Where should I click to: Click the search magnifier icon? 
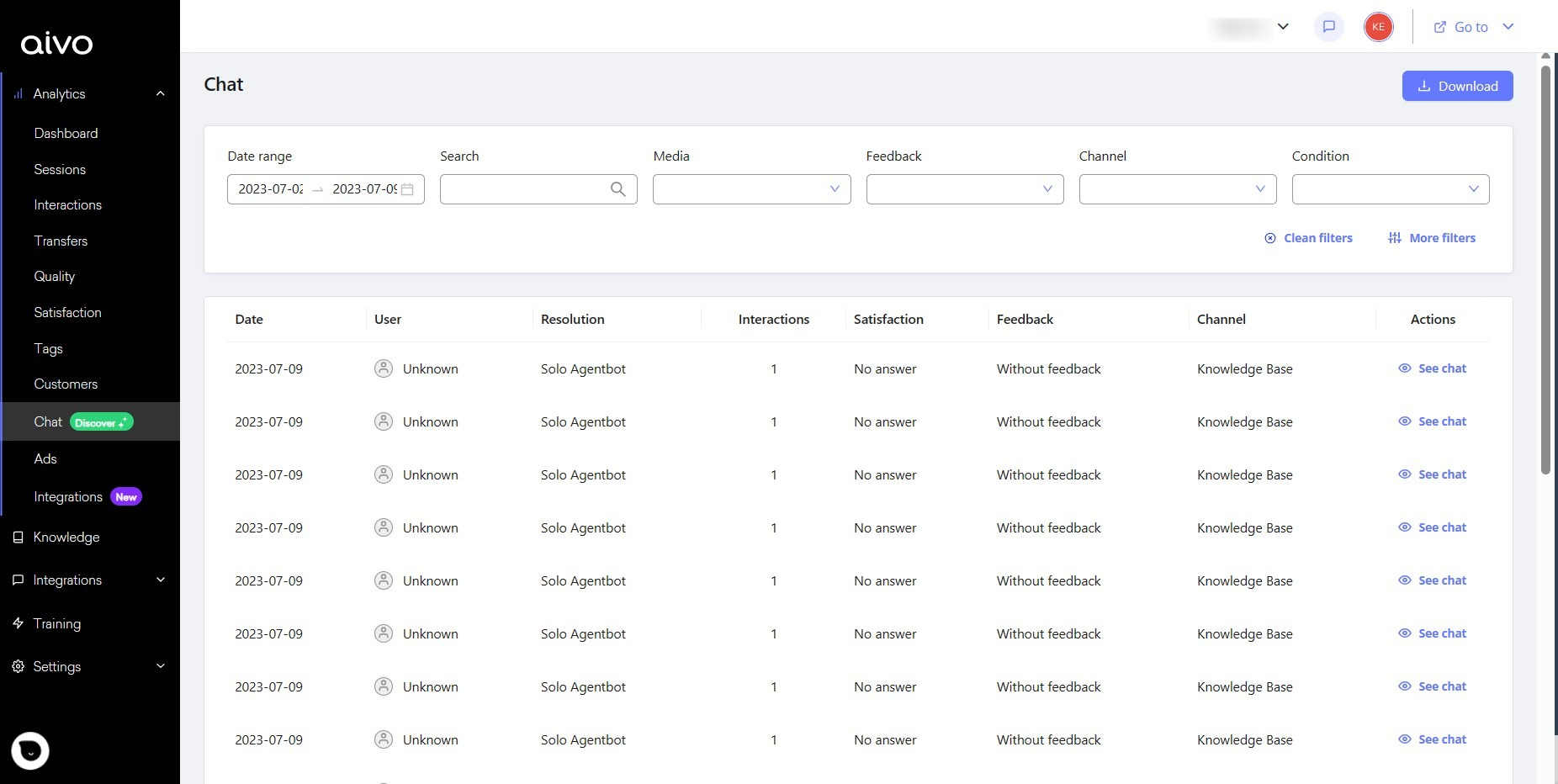click(x=617, y=189)
